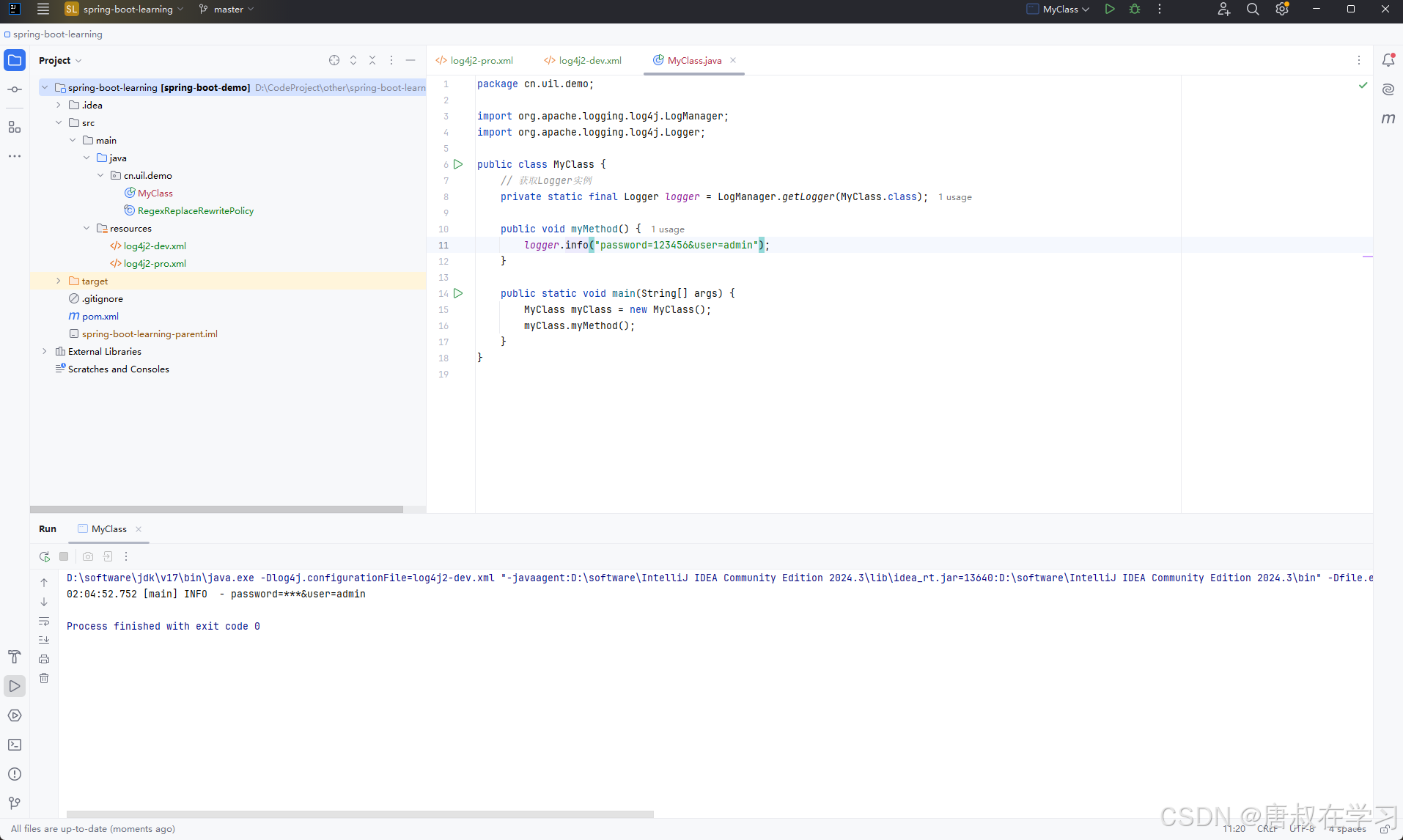
Task: Open editor tabs options menu
Action: coord(1359,60)
